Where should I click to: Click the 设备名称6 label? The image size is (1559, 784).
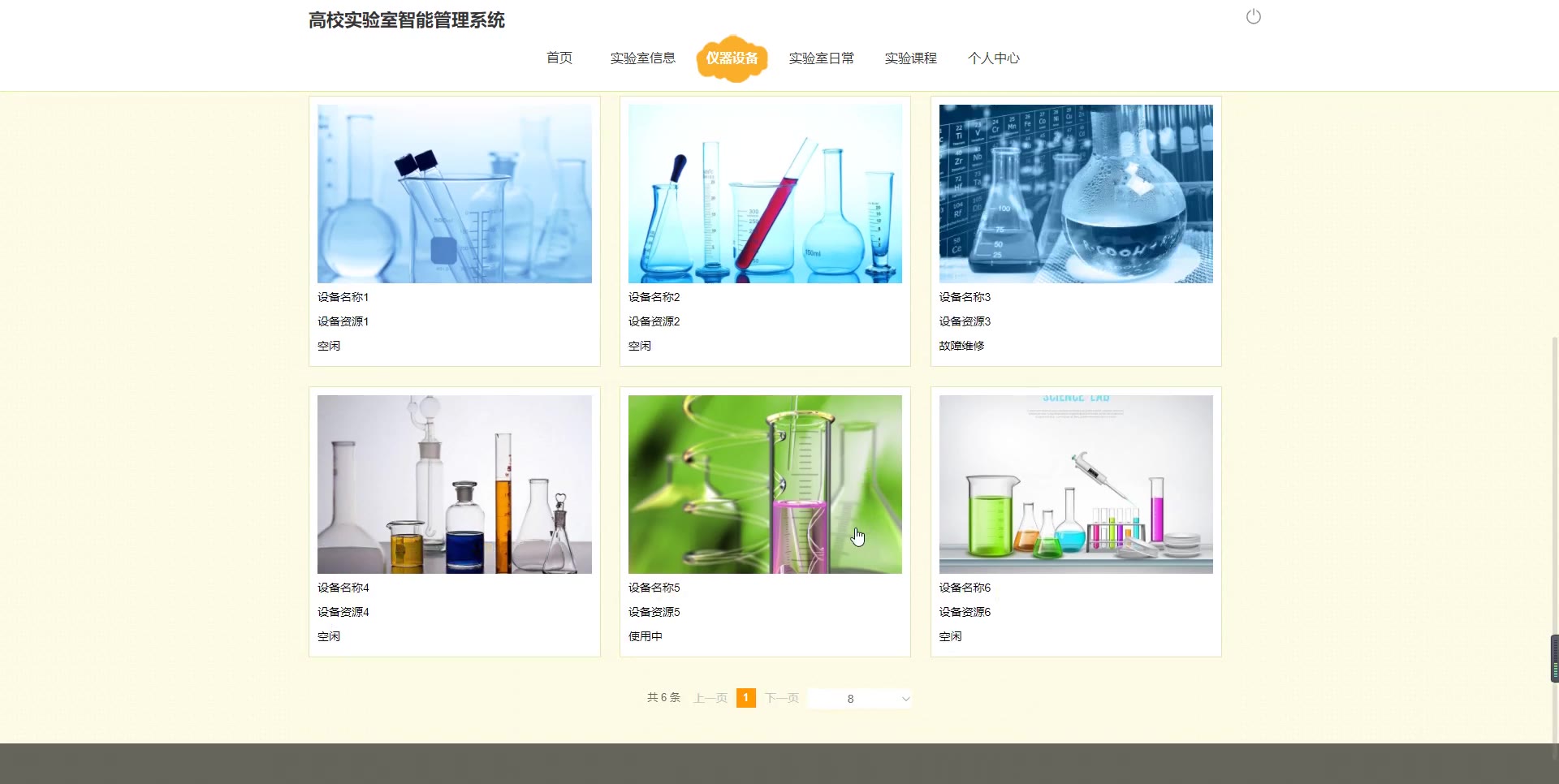click(965, 588)
